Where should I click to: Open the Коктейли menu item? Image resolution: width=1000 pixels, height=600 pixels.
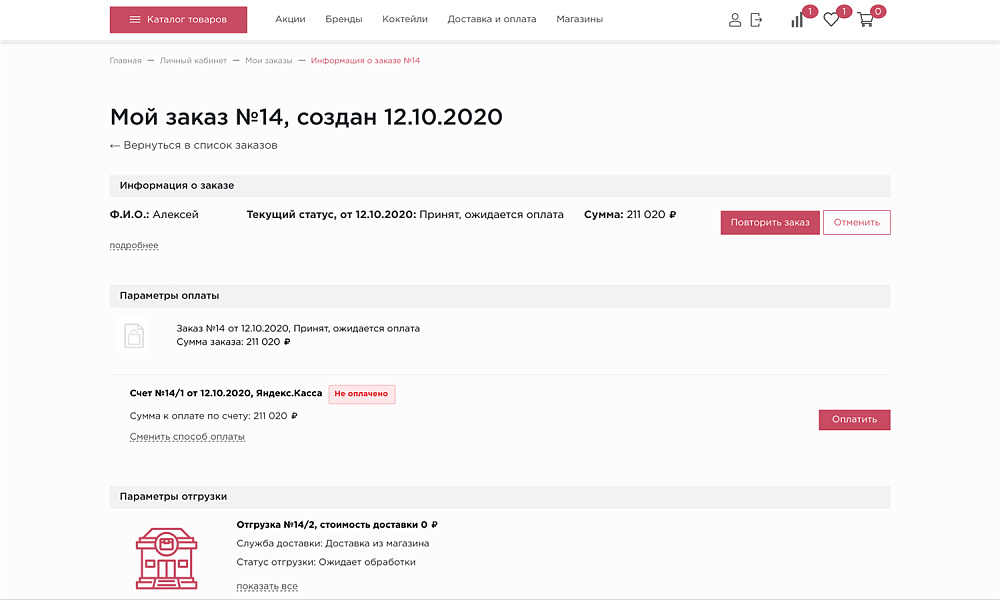404,18
